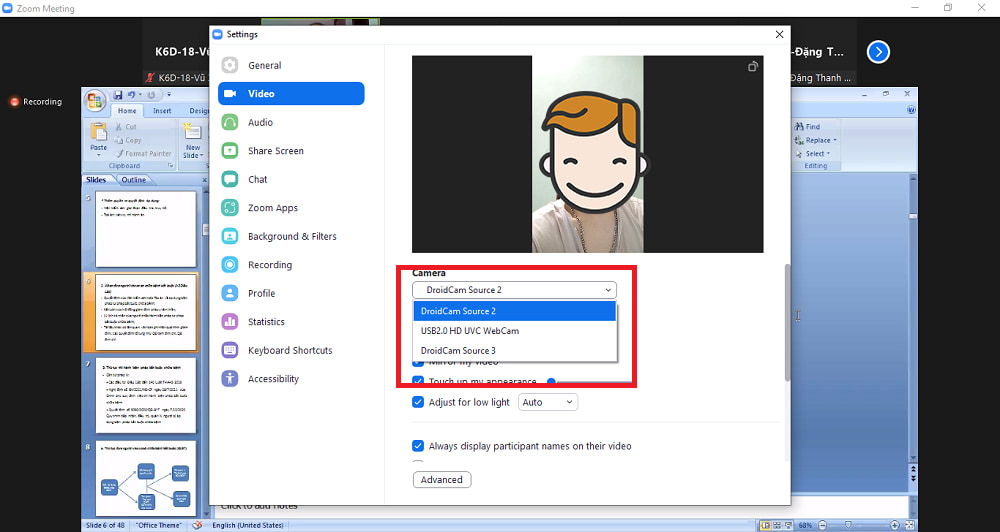Click the Recording indicator in Zoom meeting
This screenshot has height=532, width=1000.
click(x=36, y=102)
